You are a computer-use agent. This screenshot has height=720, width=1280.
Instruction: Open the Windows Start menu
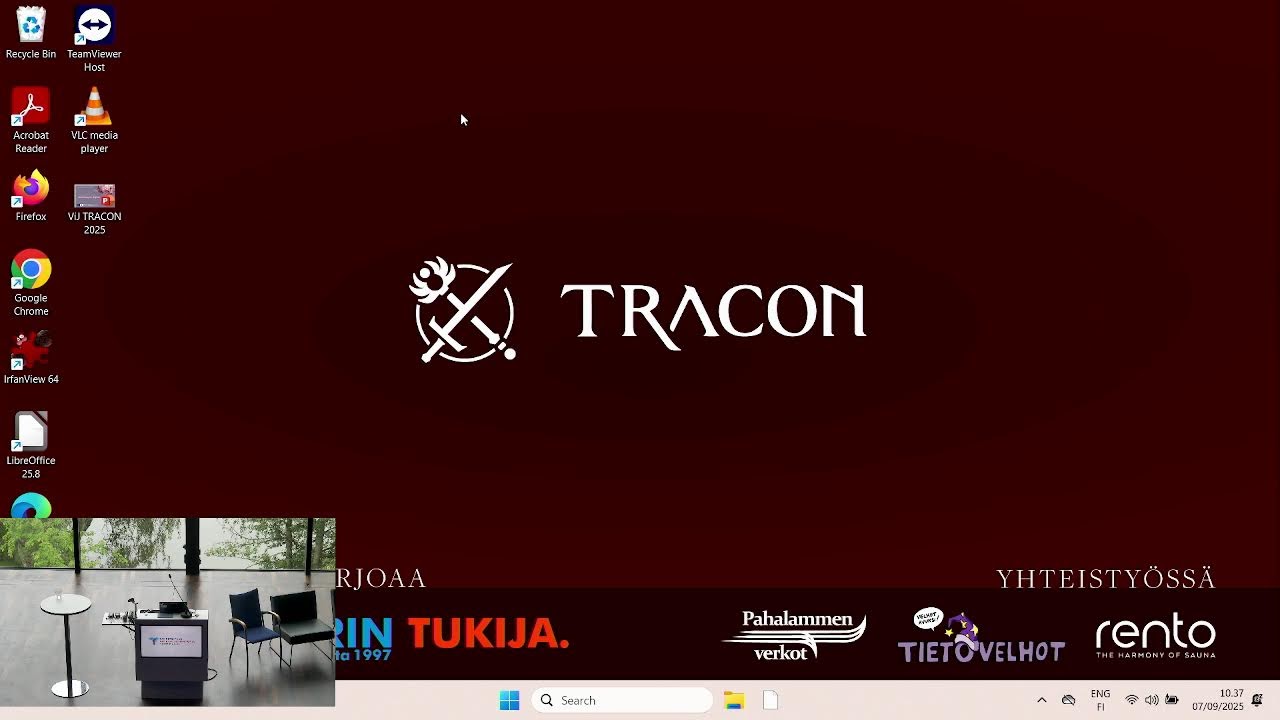[509, 700]
